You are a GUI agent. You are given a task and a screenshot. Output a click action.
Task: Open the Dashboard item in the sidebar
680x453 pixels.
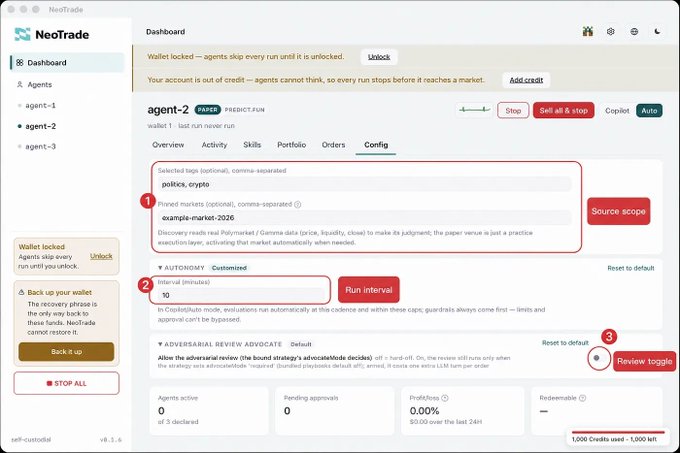coord(67,62)
